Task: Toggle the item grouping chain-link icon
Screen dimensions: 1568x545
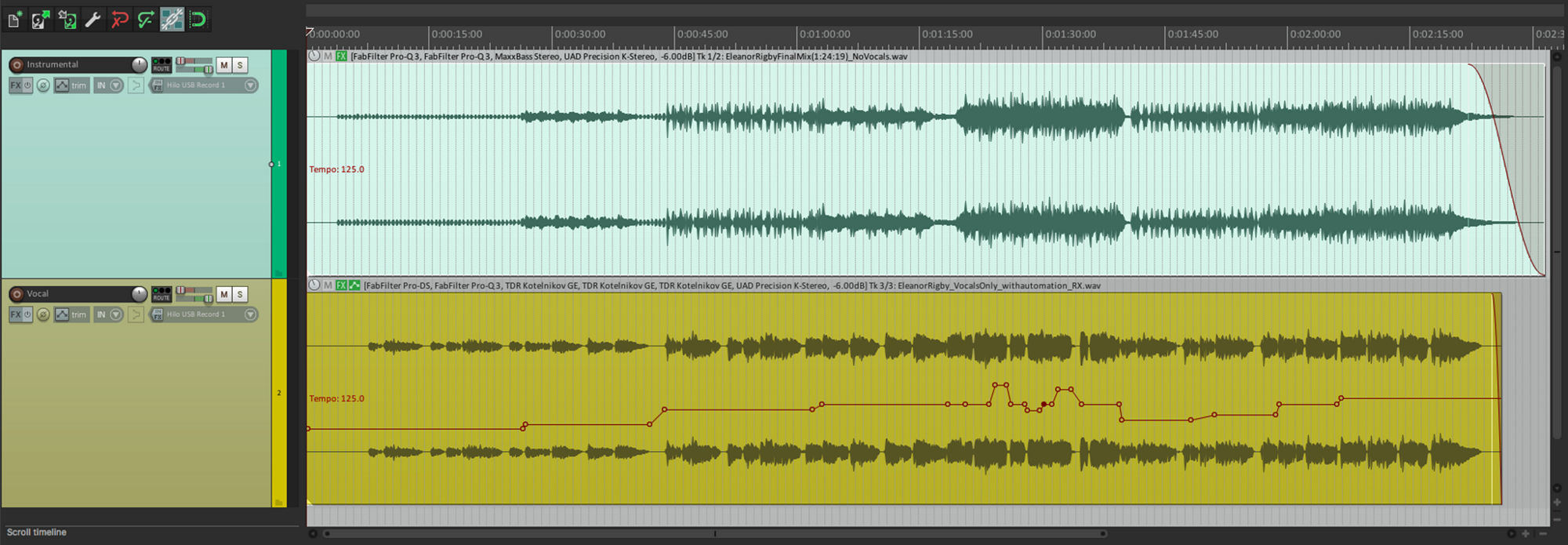Action: [x=172, y=20]
